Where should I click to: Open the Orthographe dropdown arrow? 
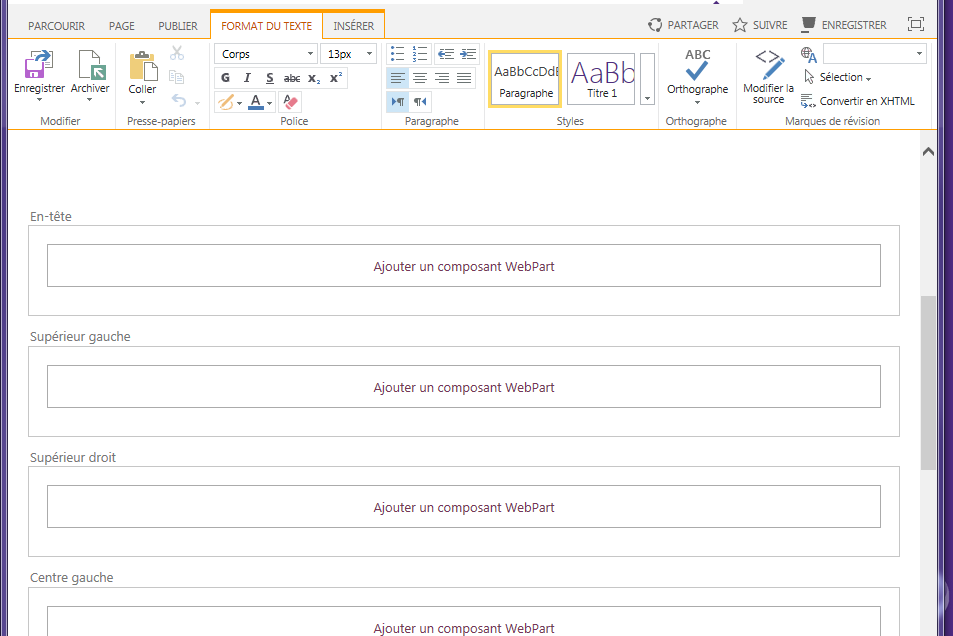click(x=697, y=102)
